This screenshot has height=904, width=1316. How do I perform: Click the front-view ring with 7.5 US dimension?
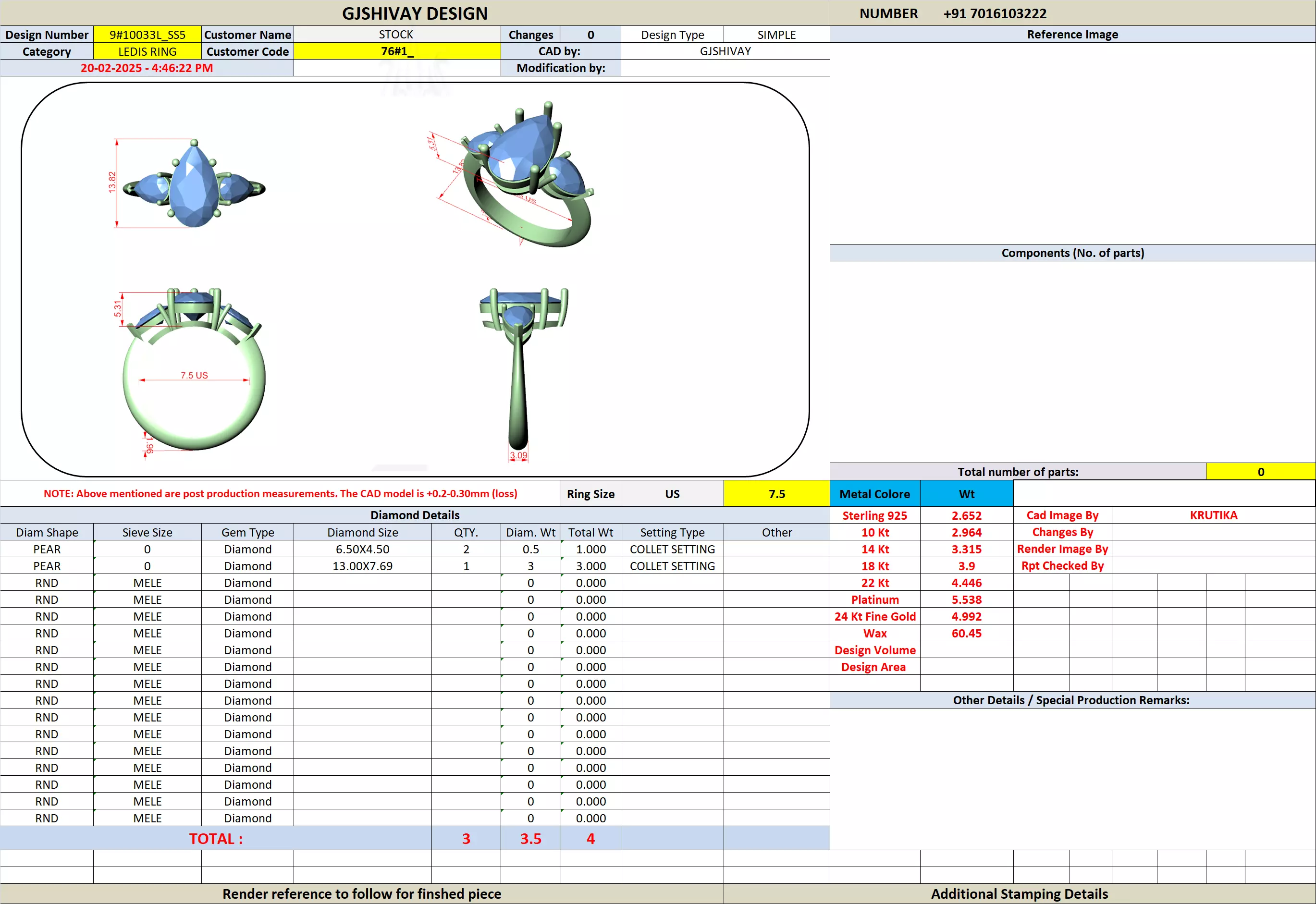(x=194, y=371)
